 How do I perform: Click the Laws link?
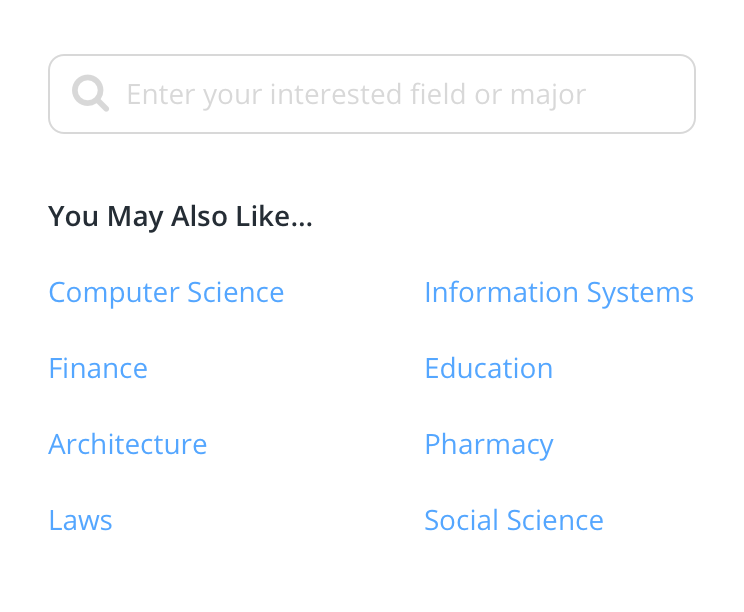[x=80, y=521]
